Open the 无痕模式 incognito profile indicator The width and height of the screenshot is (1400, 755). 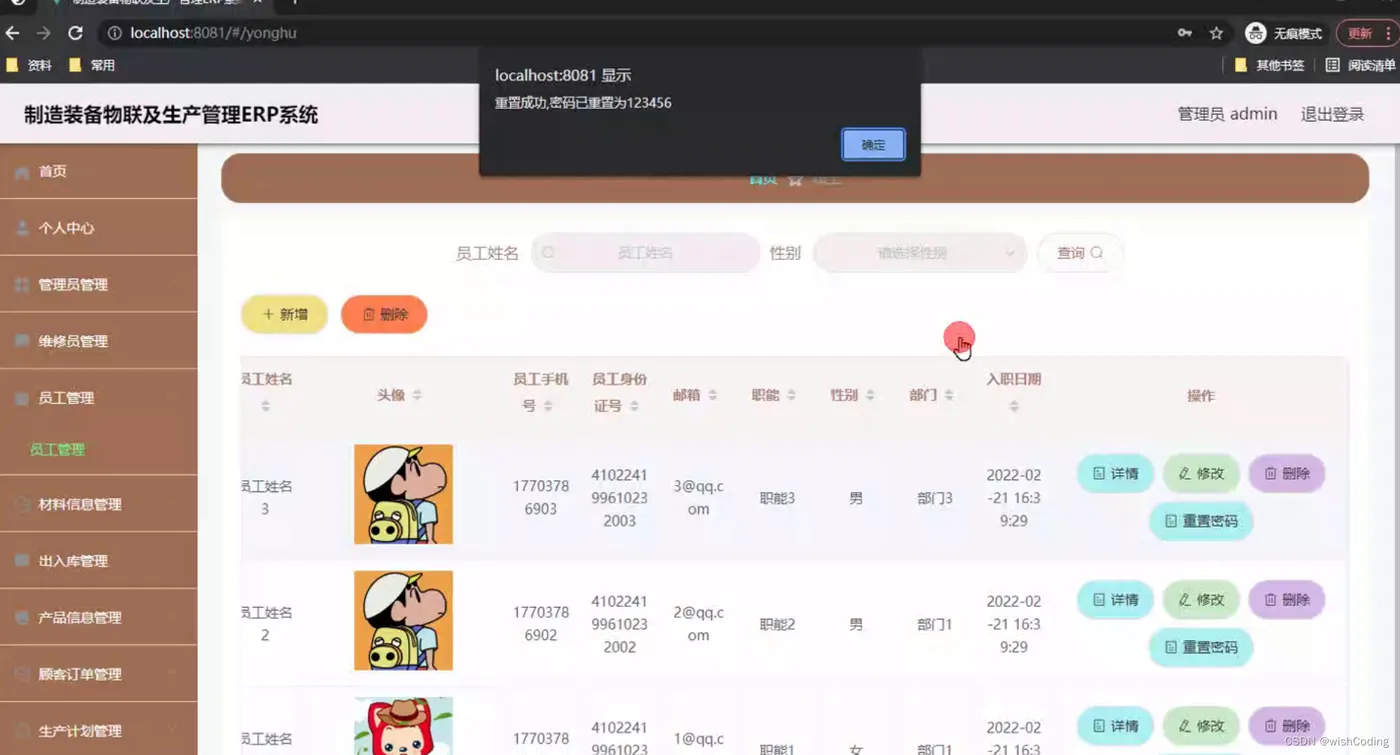[x=1284, y=33]
